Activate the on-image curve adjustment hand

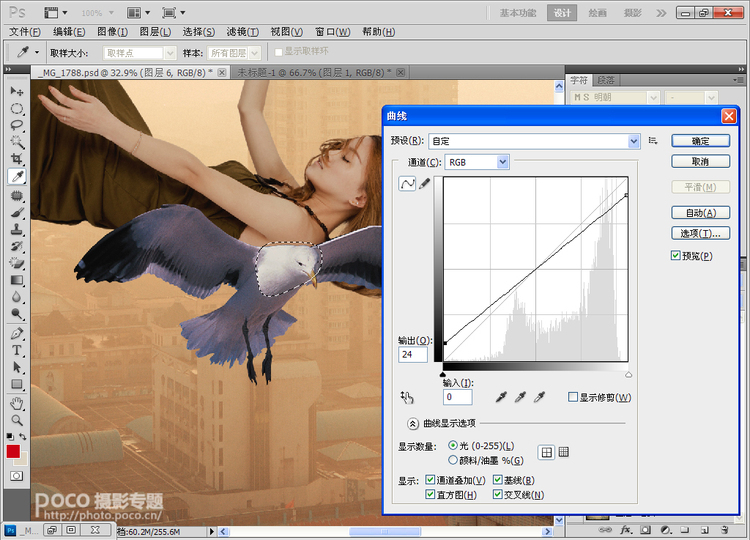407,397
